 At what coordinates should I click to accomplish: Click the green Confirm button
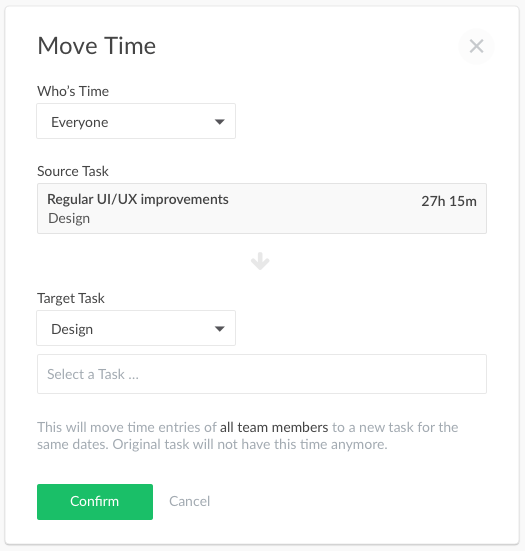tap(95, 502)
